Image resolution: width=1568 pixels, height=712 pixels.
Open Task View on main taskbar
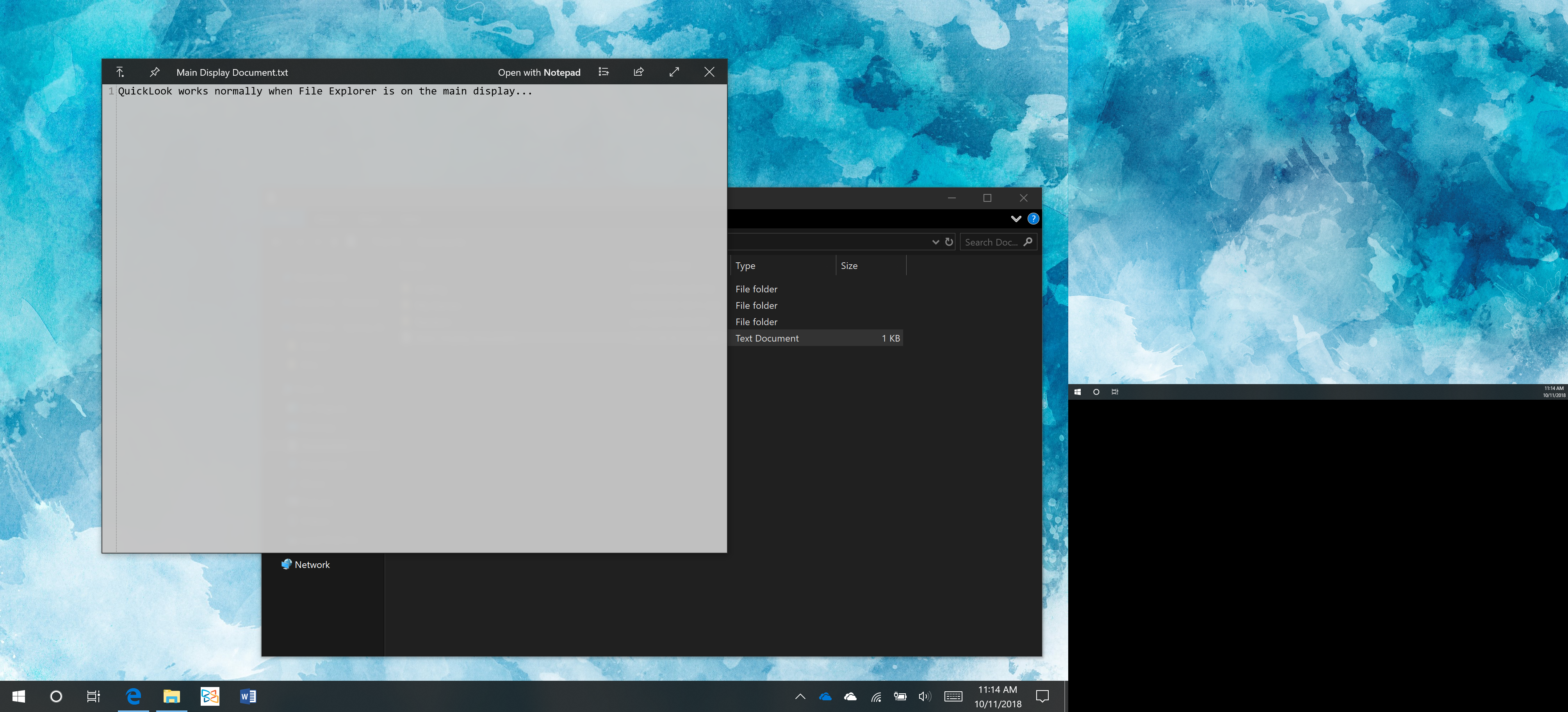coord(93,696)
